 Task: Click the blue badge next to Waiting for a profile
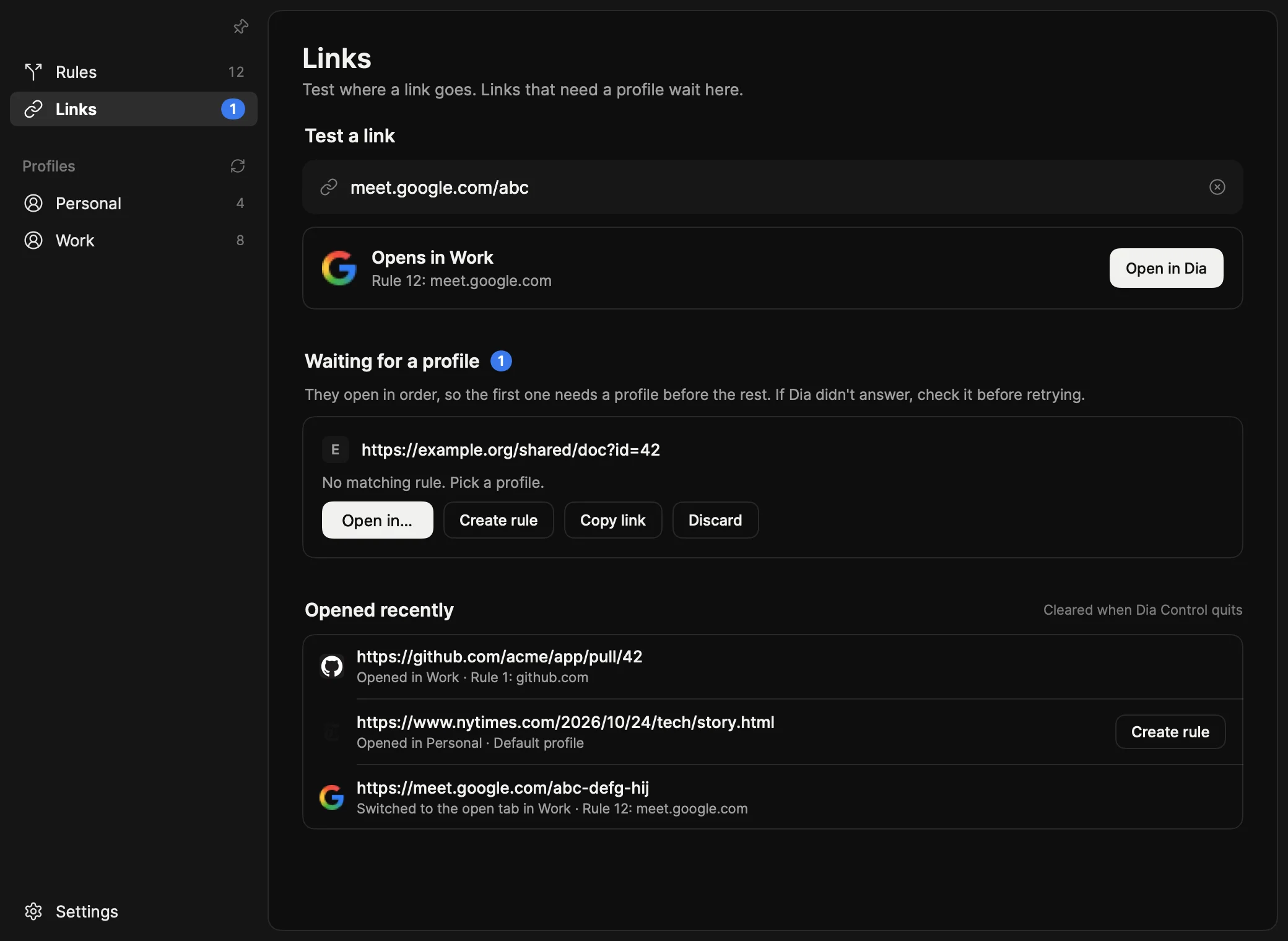(501, 361)
